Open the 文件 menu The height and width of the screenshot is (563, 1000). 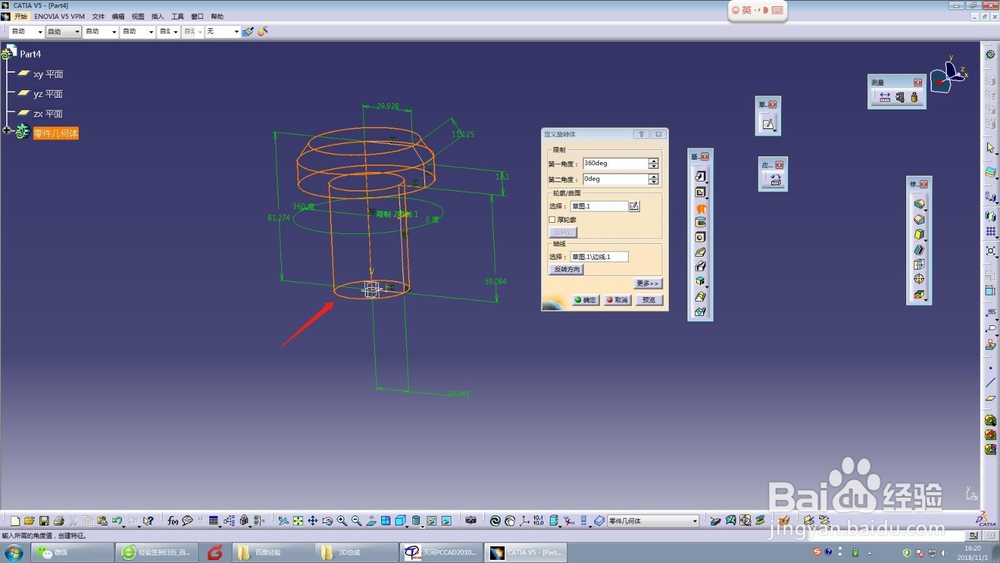pyautogui.click(x=98, y=17)
